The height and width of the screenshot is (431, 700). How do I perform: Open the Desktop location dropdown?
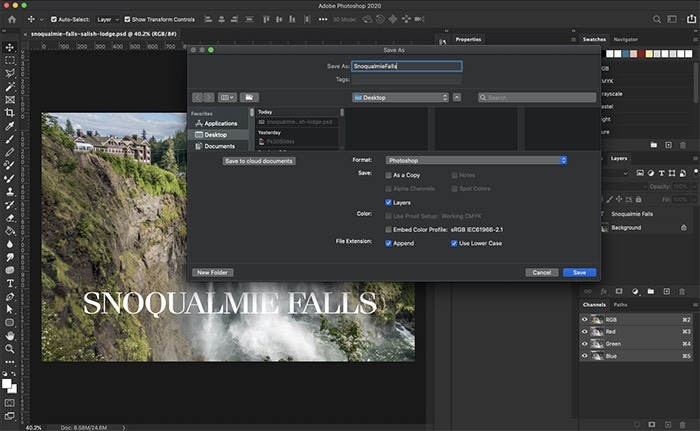click(400, 97)
